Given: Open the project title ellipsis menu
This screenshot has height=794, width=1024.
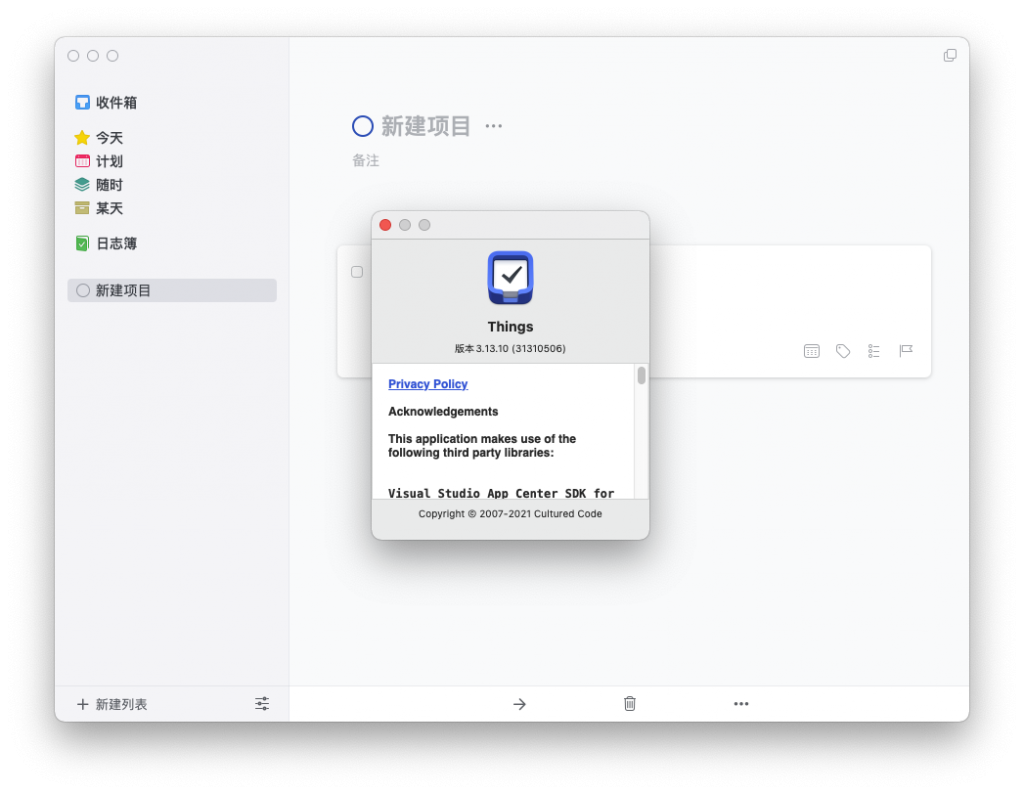Looking at the screenshot, I should pyautogui.click(x=494, y=126).
